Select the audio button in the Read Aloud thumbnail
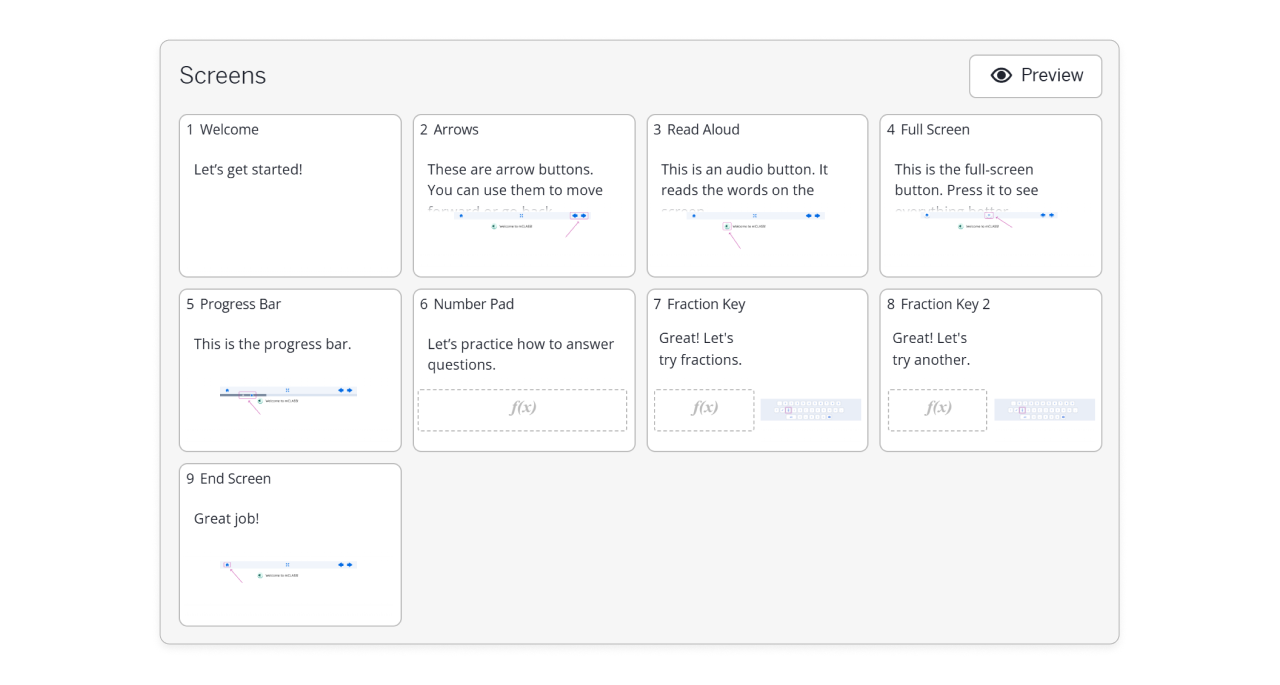 [726, 226]
